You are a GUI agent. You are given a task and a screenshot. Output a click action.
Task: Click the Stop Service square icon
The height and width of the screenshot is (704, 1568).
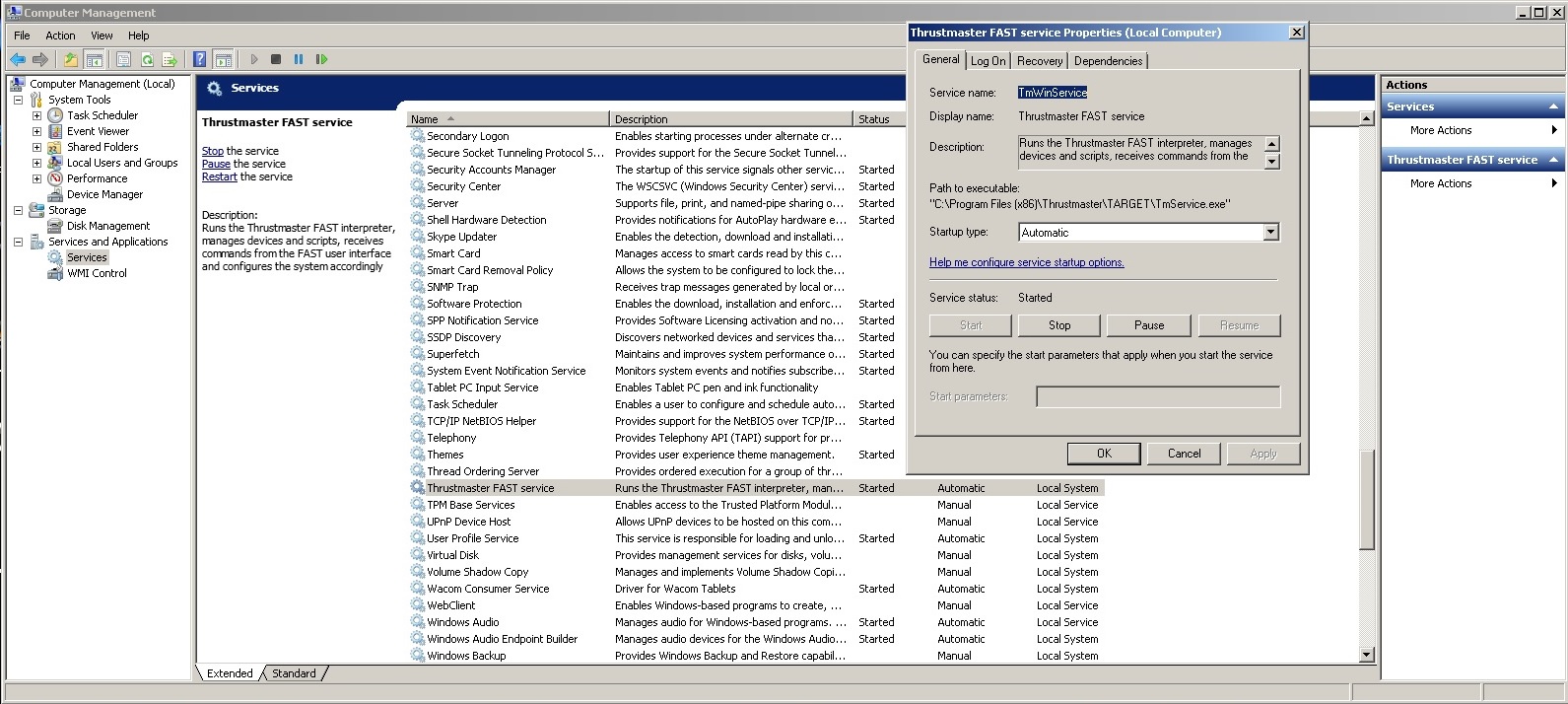coord(276,59)
